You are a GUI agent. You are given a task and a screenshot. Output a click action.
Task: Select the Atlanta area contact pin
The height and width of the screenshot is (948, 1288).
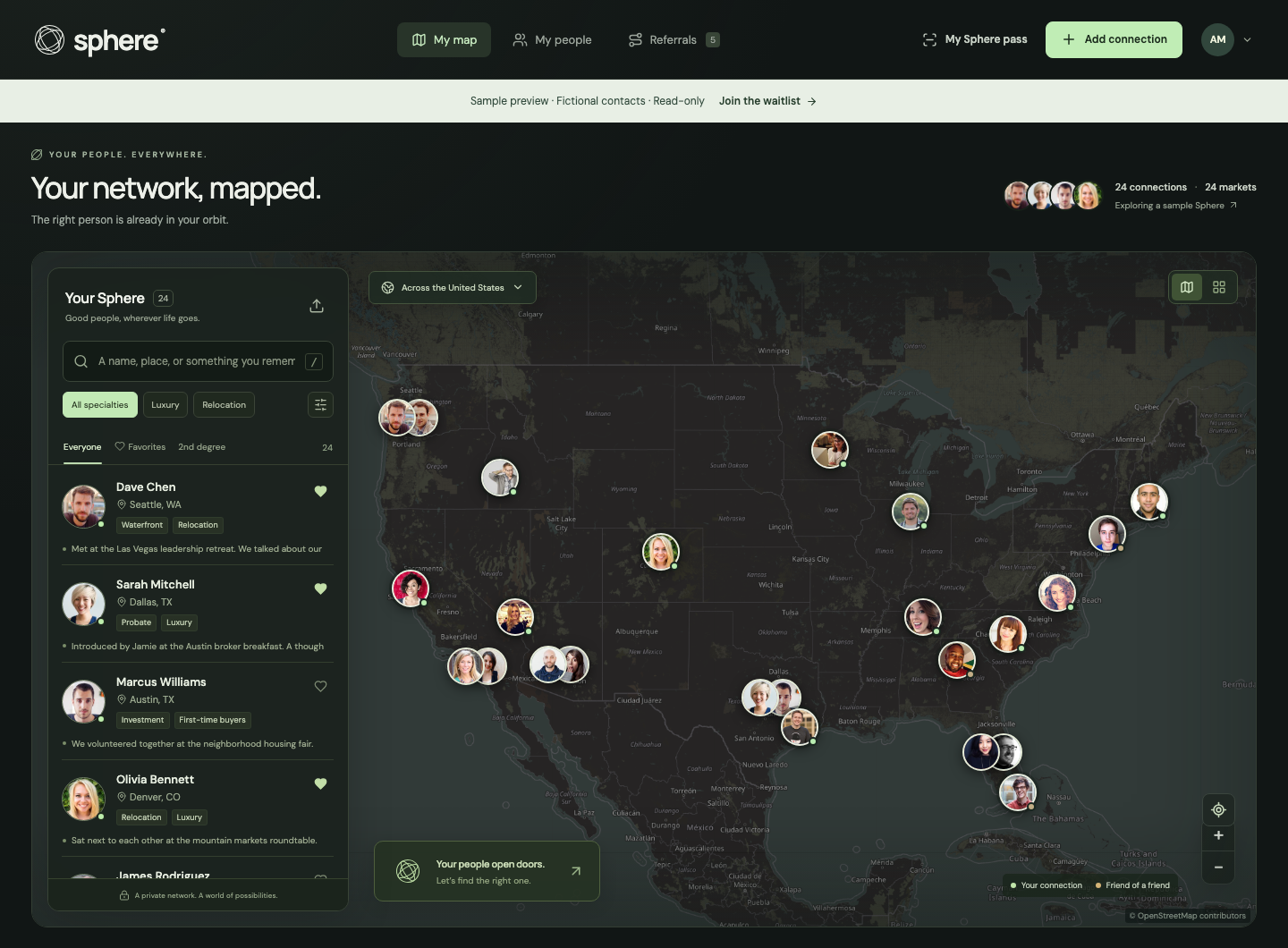click(x=956, y=660)
